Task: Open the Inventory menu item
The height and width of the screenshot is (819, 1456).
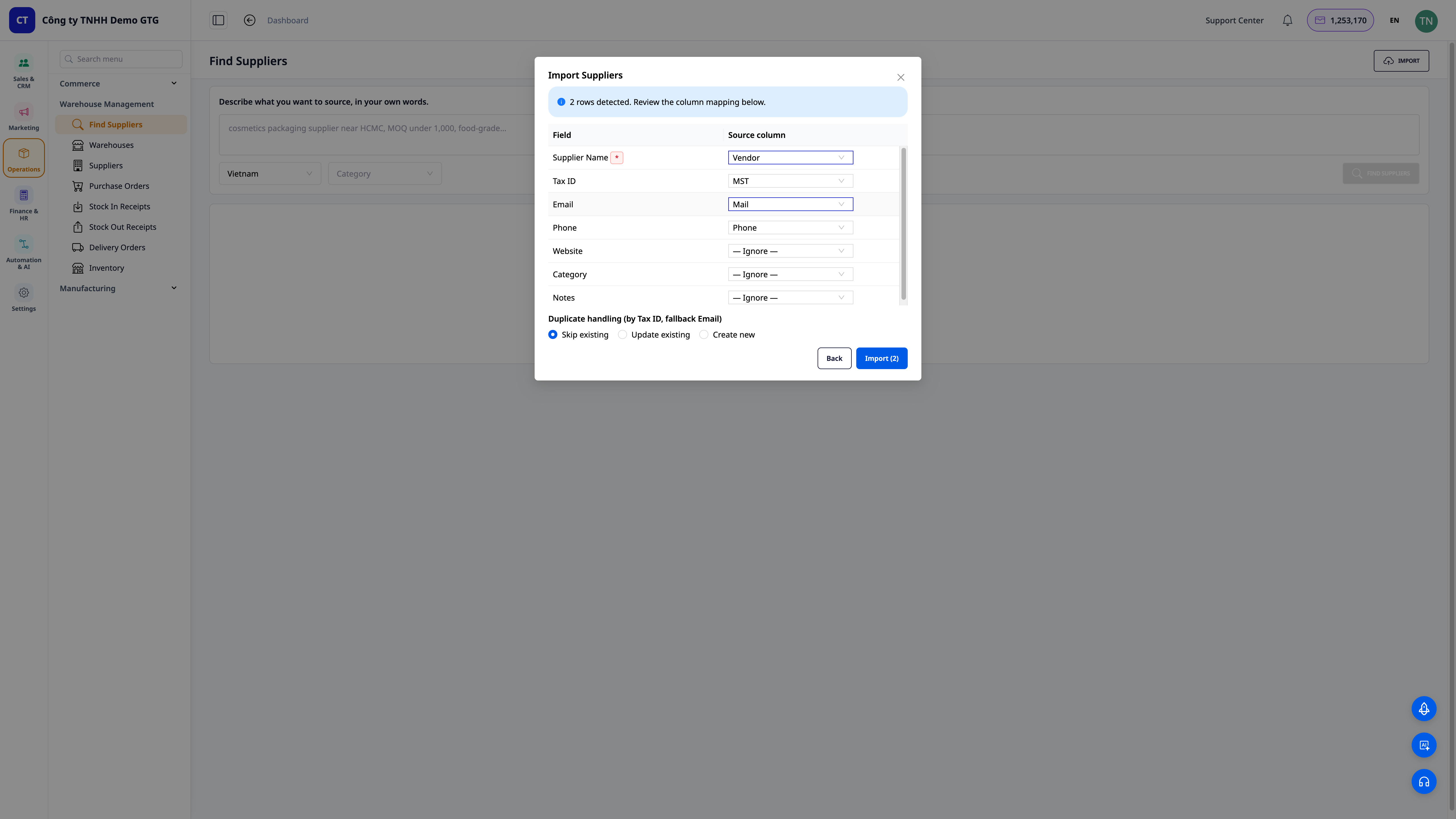Action: (121, 268)
